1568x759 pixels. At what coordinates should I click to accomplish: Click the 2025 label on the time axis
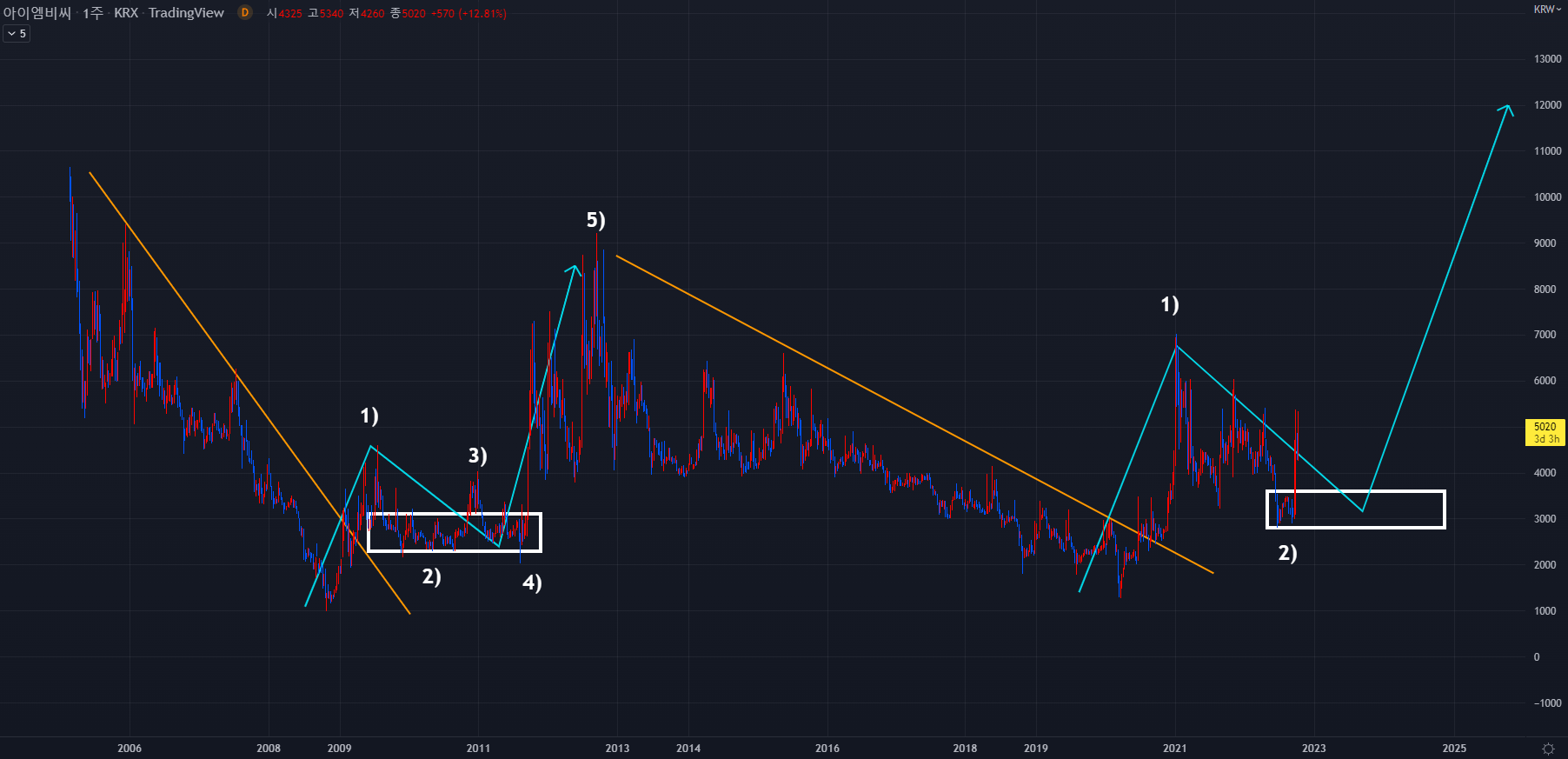1454,749
